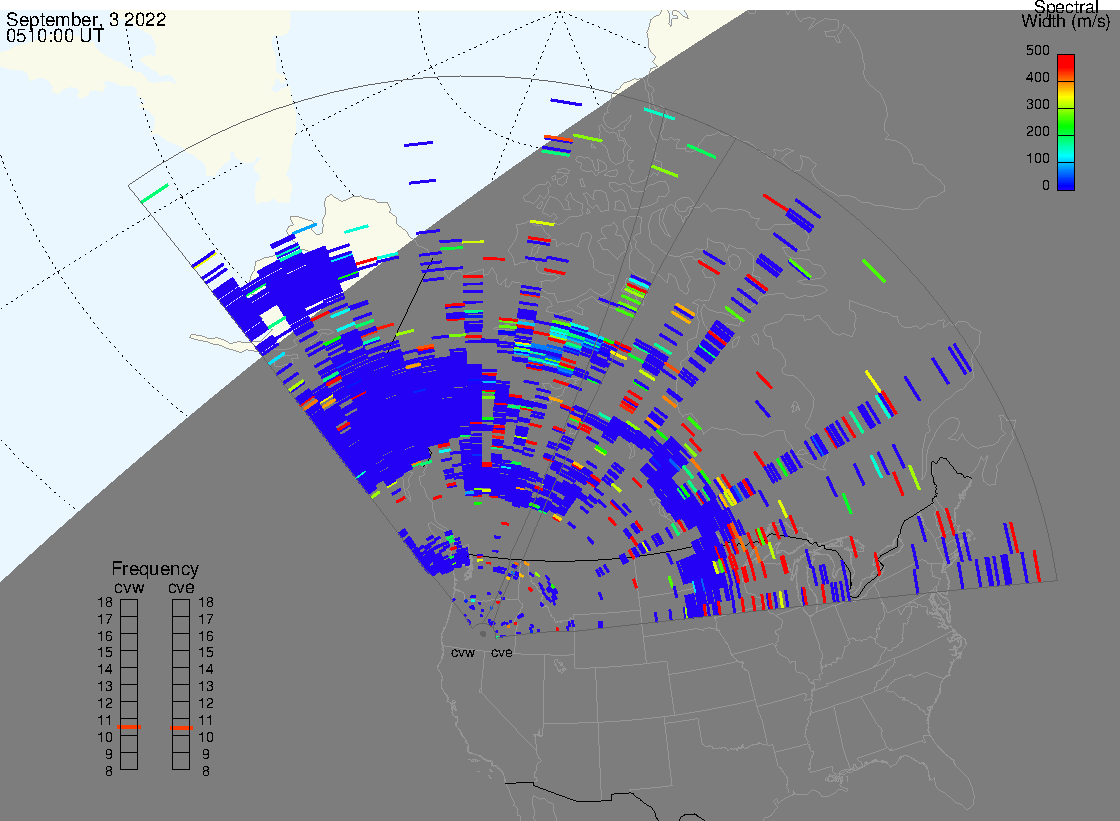Click the 16 label beside cve scale
Image resolution: width=1120 pixels, height=821 pixels.
[x=206, y=636]
